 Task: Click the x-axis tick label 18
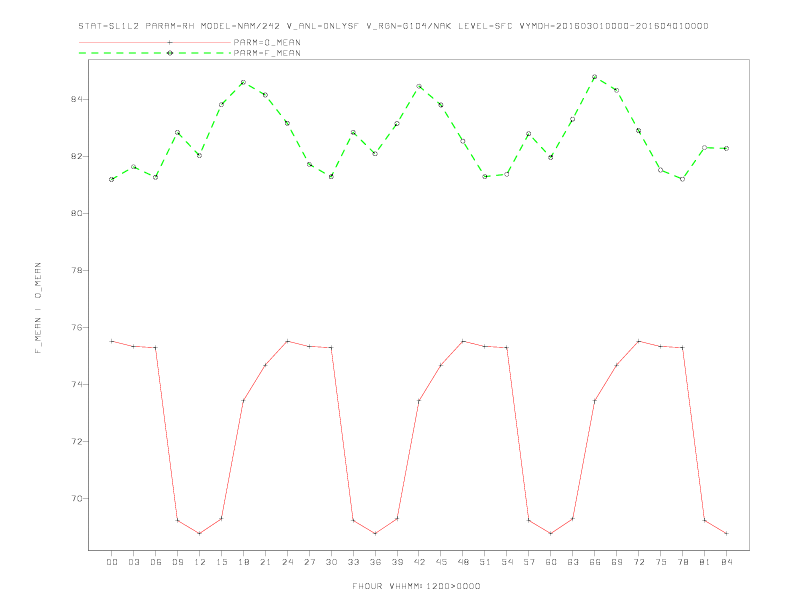click(243, 562)
